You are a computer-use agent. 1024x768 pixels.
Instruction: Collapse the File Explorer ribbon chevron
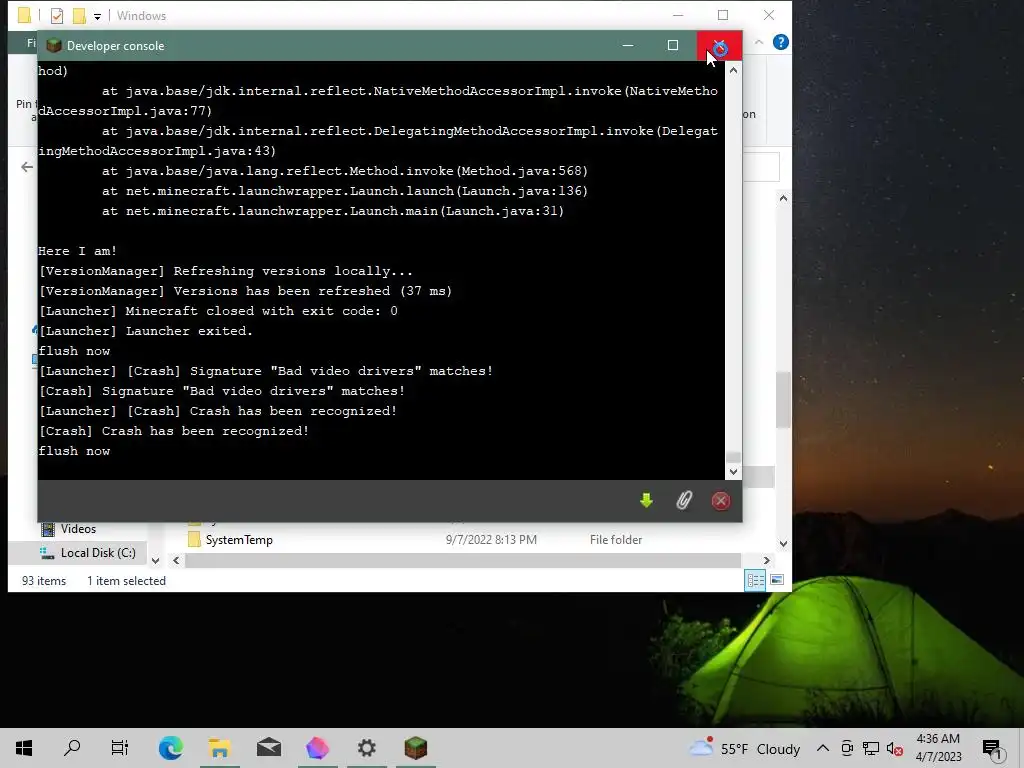759,42
